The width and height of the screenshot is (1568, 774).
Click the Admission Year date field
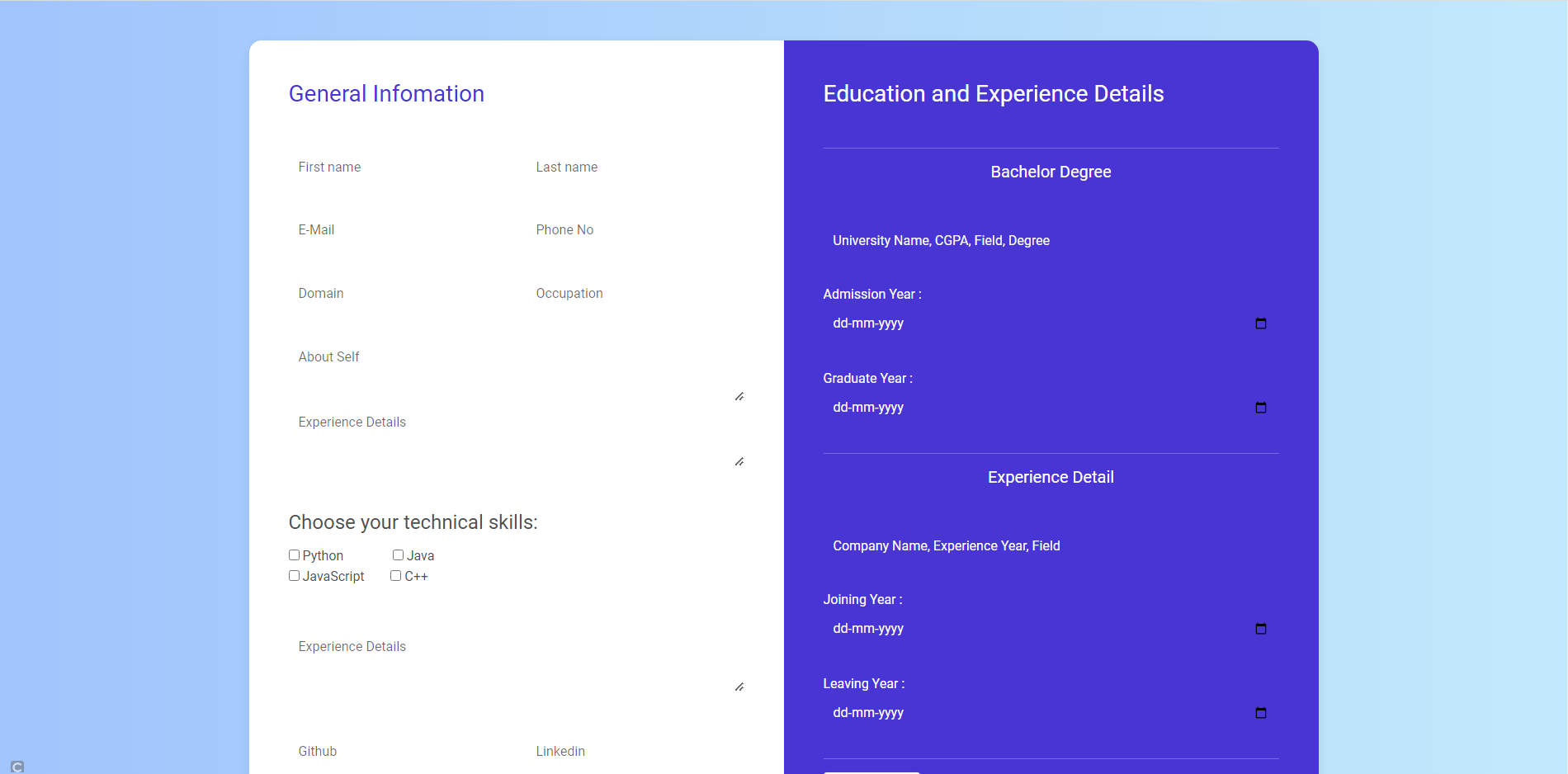[1051, 323]
